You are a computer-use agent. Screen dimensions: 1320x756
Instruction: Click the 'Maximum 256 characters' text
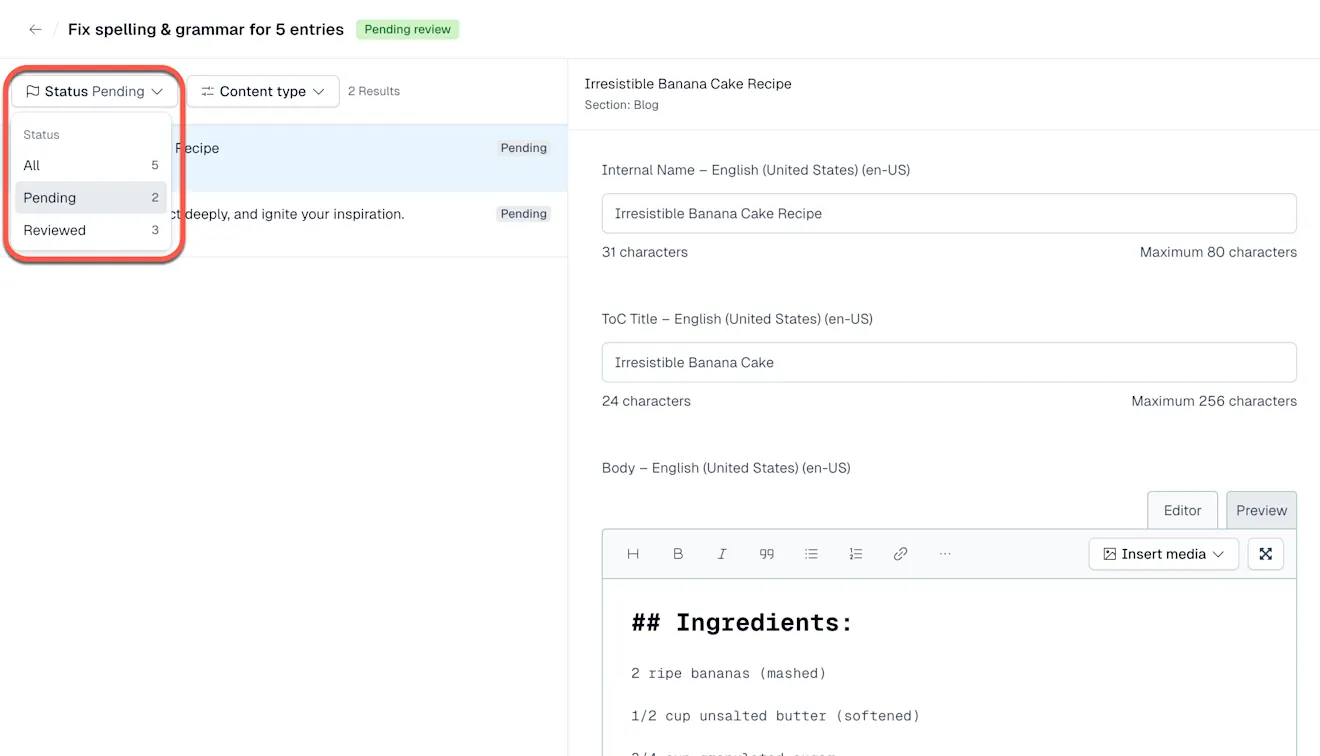pyautogui.click(x=1214, y=401)
